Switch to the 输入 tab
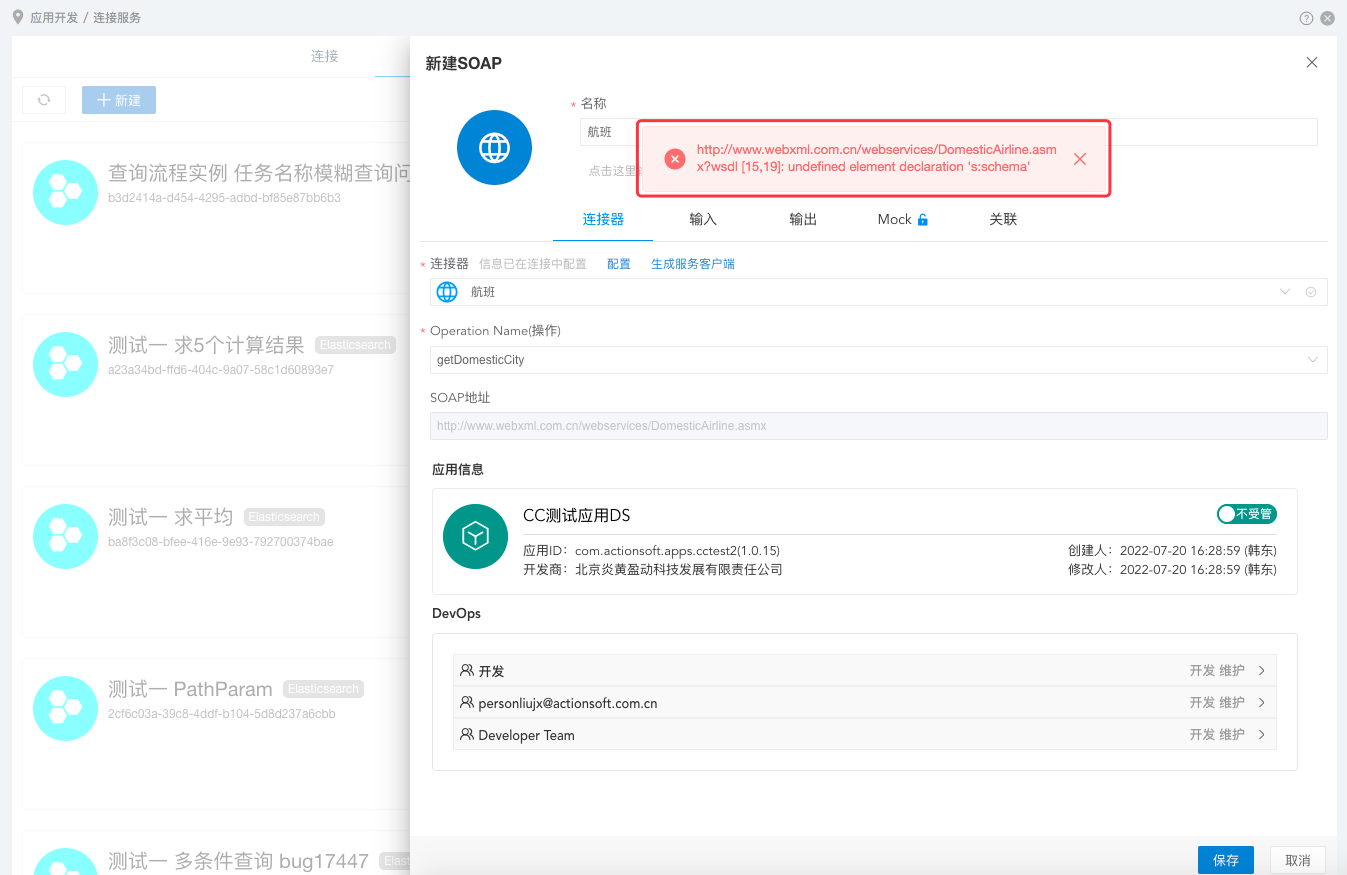 [703, 219]
